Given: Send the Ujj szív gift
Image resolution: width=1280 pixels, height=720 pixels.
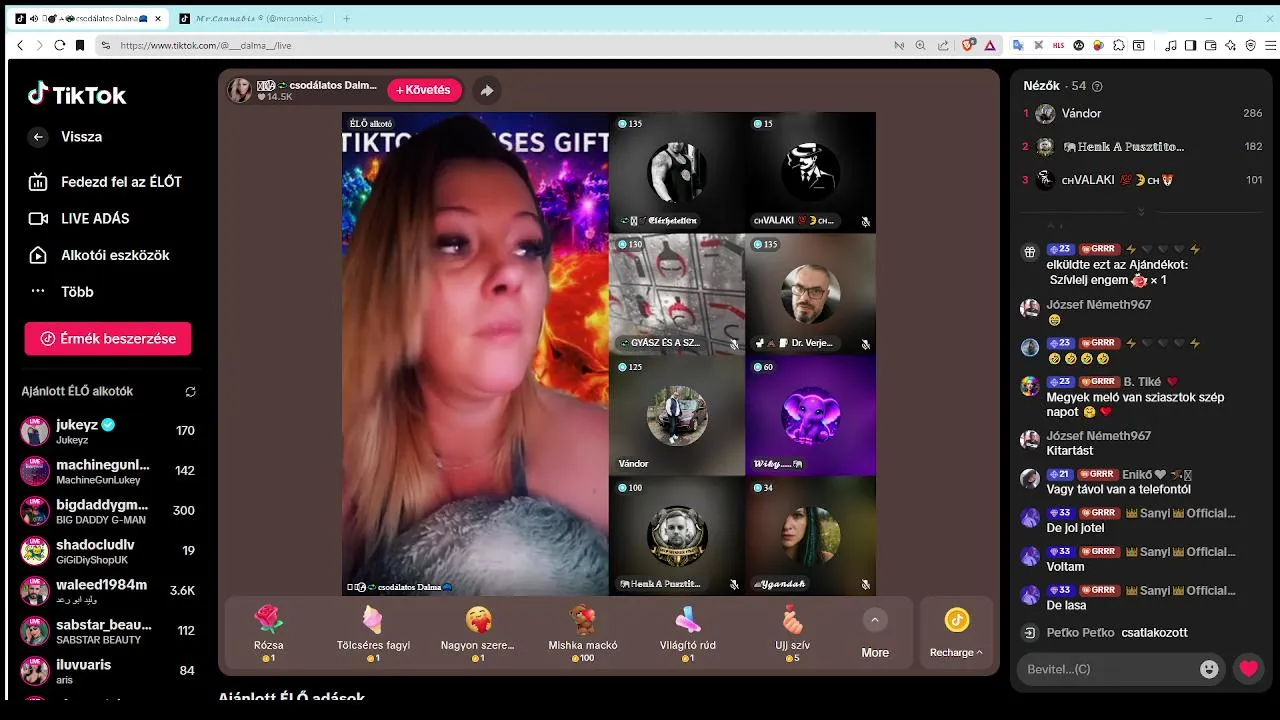Looking at the screenshot, I should (792, 634).
